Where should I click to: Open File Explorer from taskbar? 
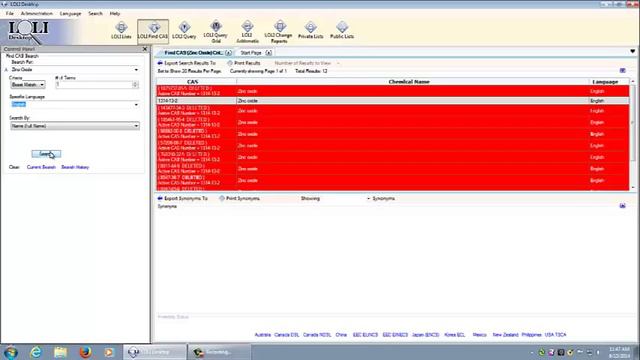click(x=60, y=352)
